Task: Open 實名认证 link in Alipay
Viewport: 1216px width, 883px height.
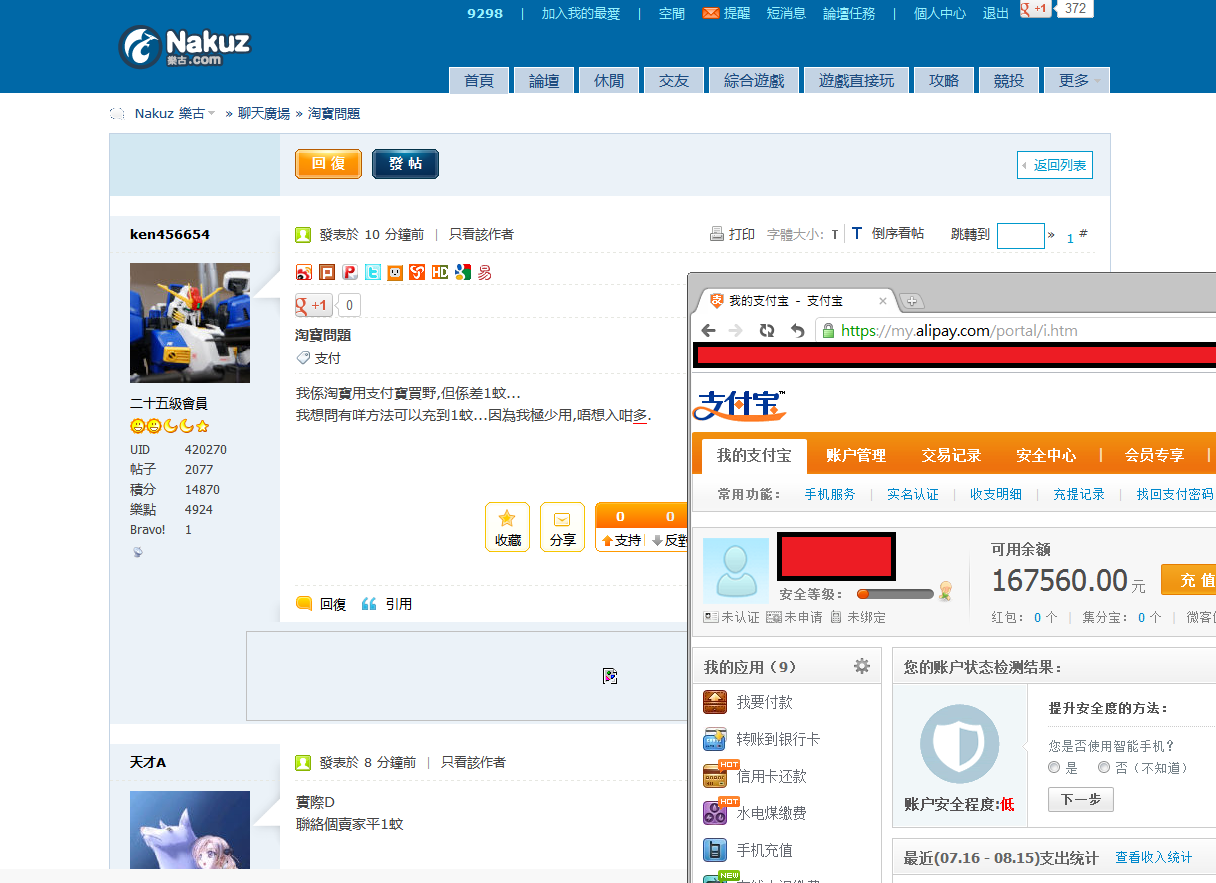Action: coord(913,494)
